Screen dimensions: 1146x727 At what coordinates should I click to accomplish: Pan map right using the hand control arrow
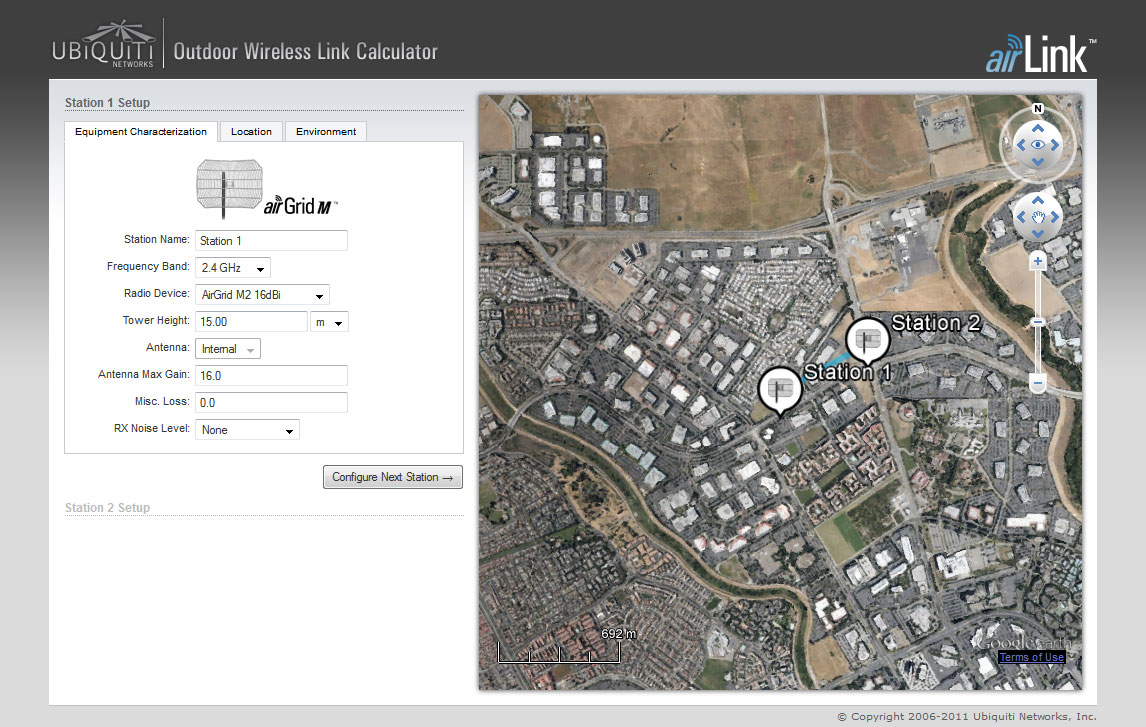point(1056,216)
